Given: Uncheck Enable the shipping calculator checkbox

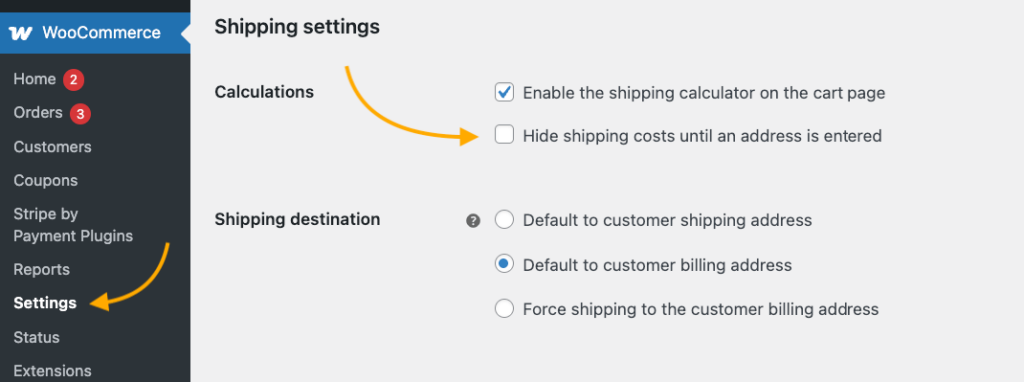Looking at the screenshot, I should pos(504,93).
